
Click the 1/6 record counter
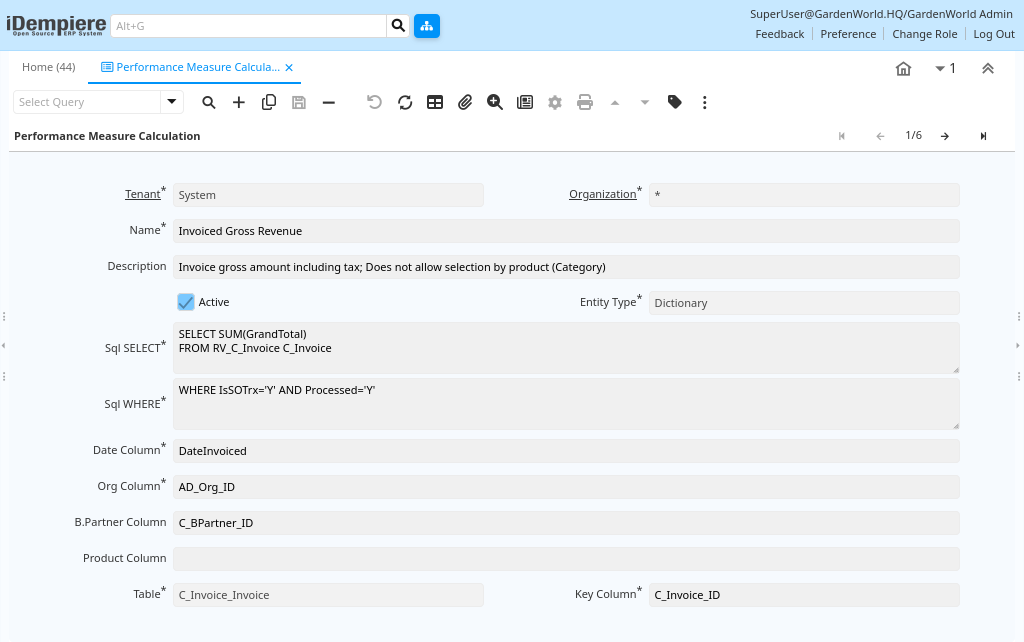click(x=913, y=135)
